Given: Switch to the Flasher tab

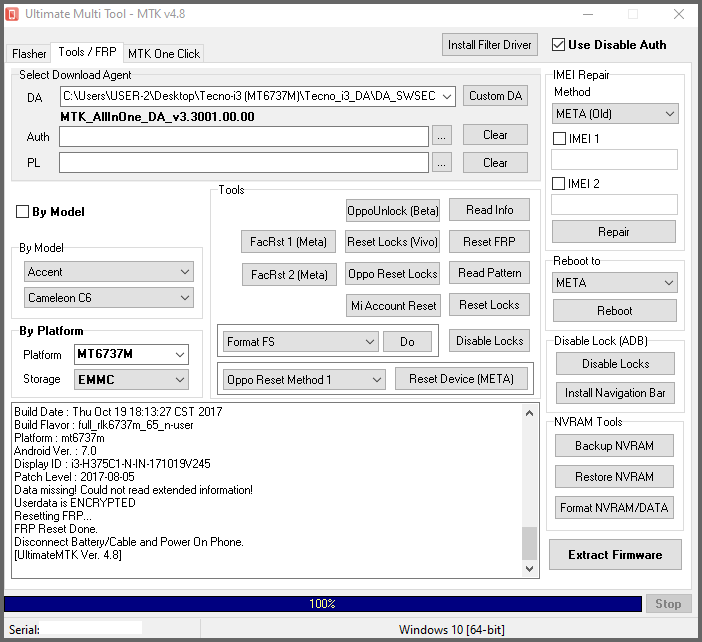Looking at the screenshot, I should pos(30,54).
